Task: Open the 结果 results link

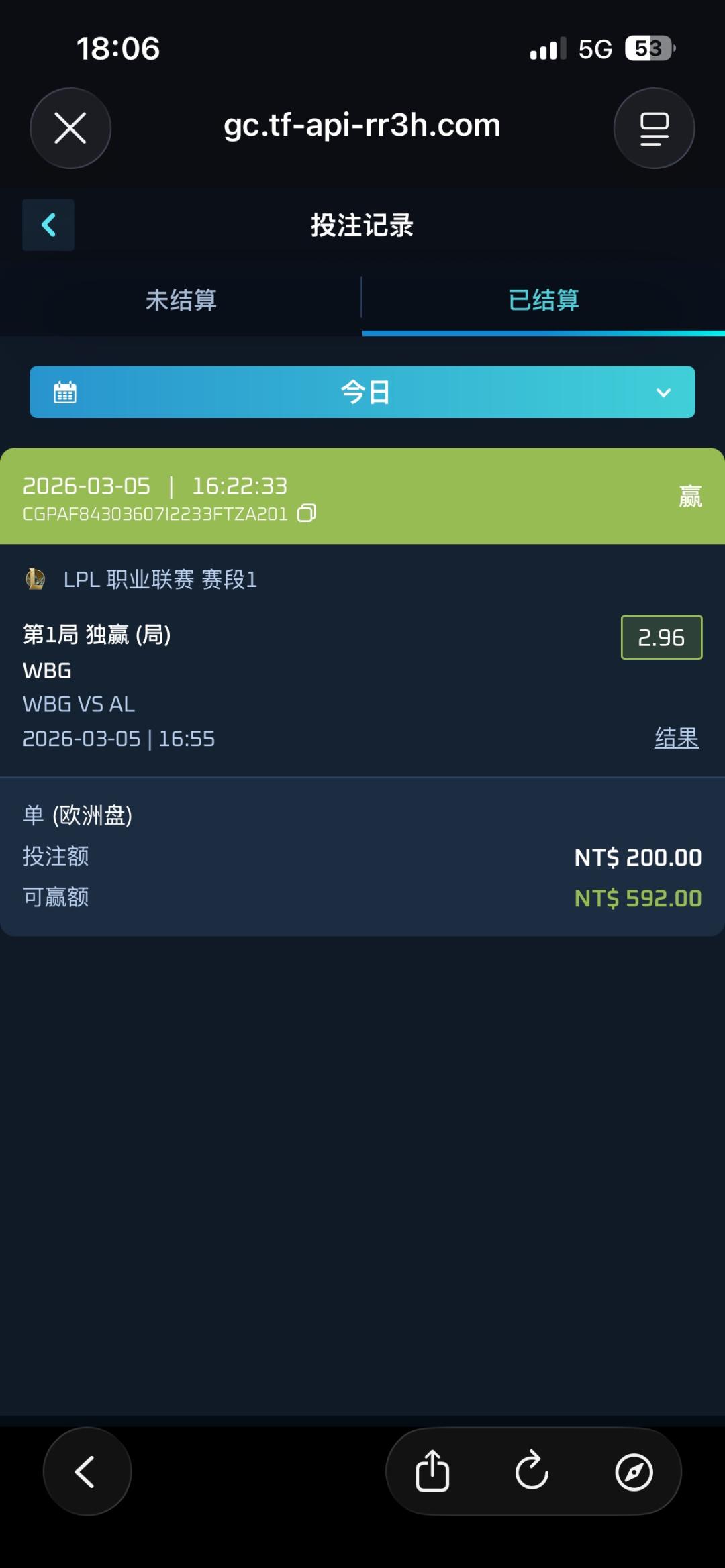Action: point(676,738)
